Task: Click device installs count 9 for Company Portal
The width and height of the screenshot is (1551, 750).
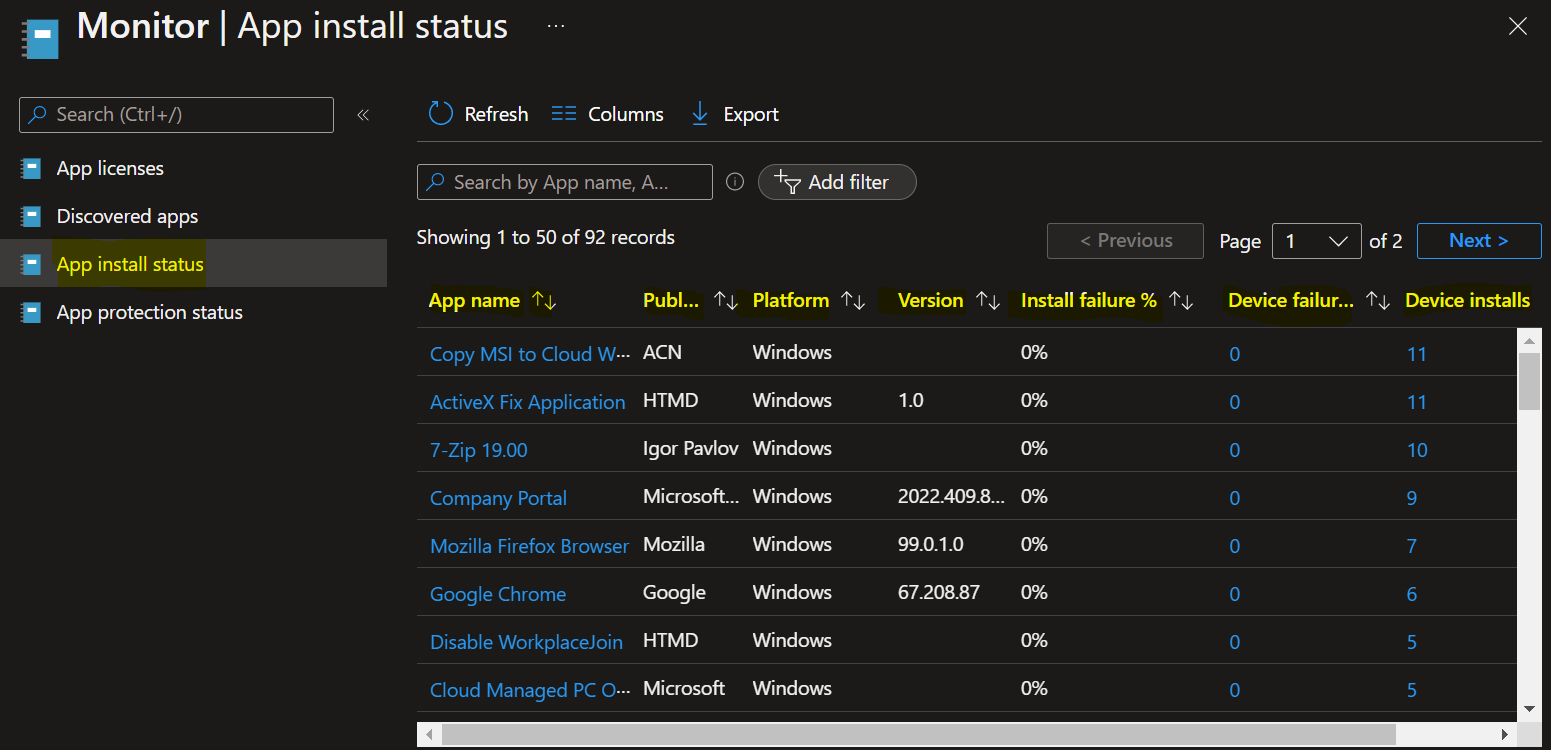Action: (x=1412, y=498)
